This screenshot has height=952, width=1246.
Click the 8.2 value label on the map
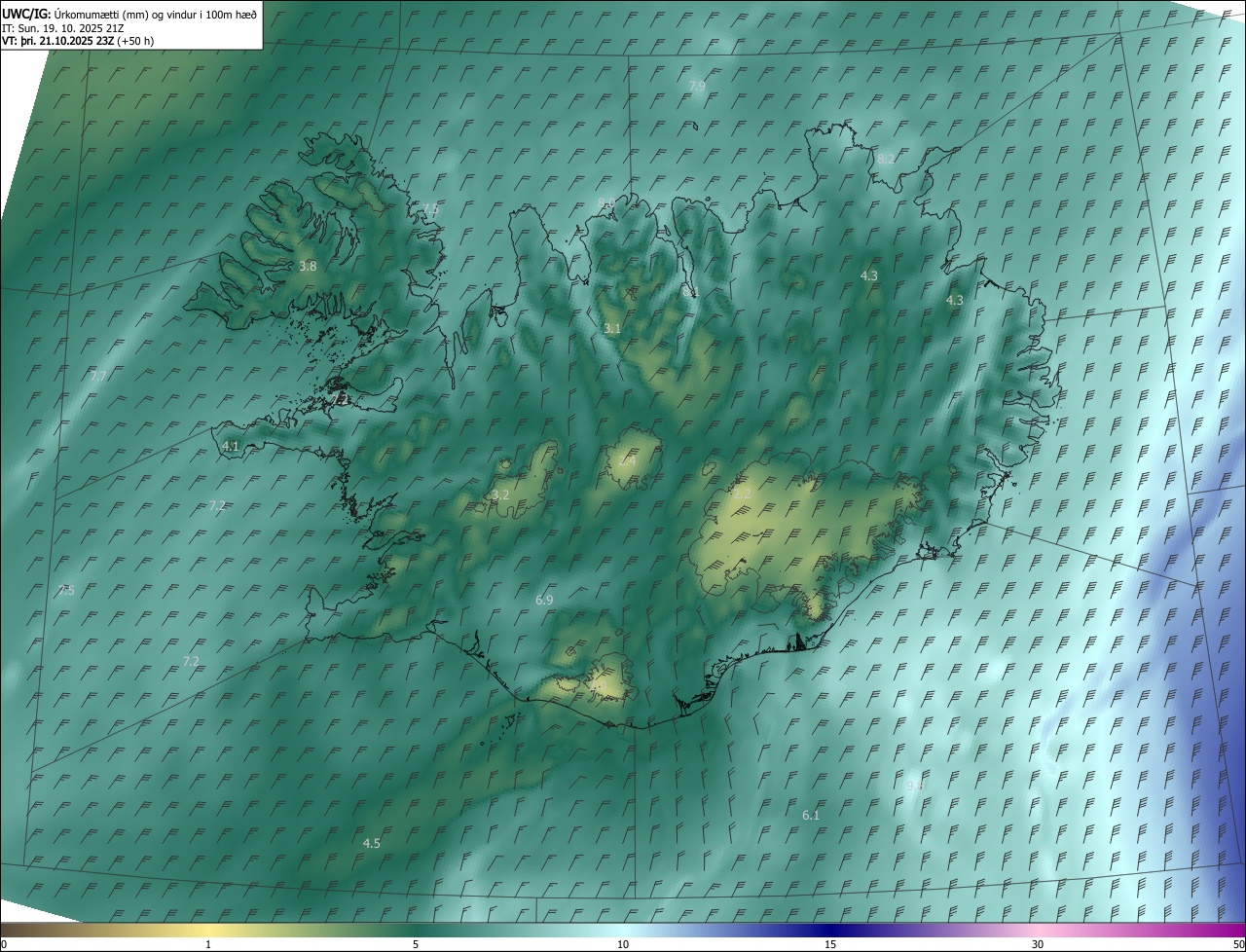(x=885, y=159)
